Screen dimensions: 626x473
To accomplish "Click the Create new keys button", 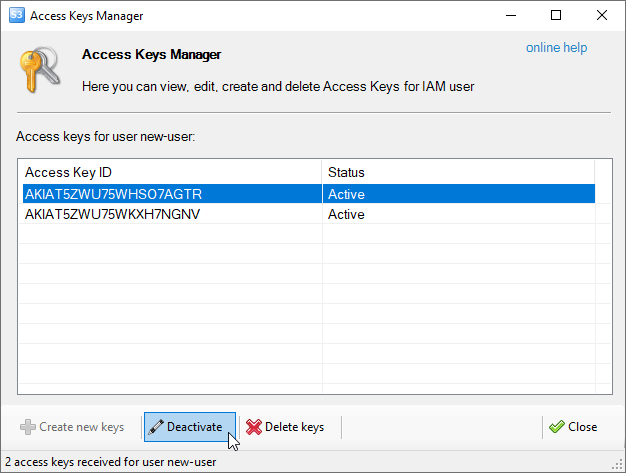I will (x=72, y=427).
